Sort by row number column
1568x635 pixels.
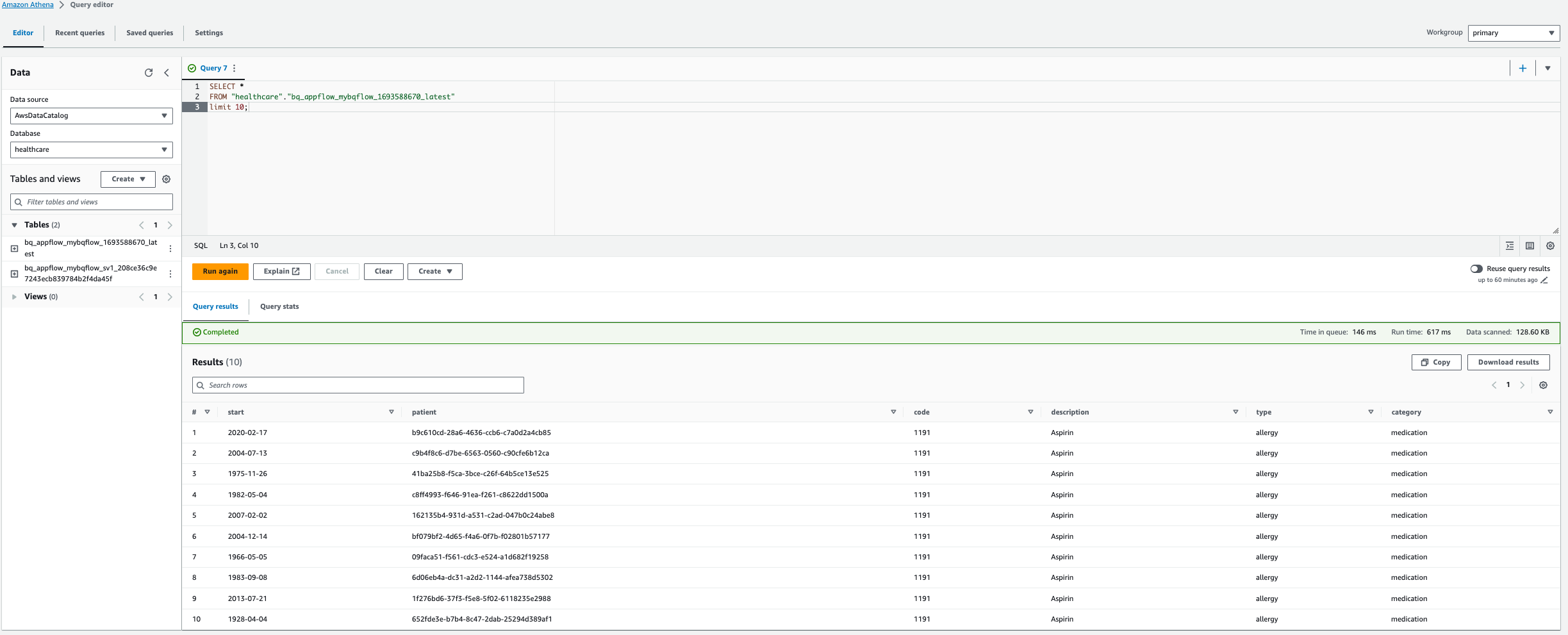pyautogui.click(x=207, y=412)
